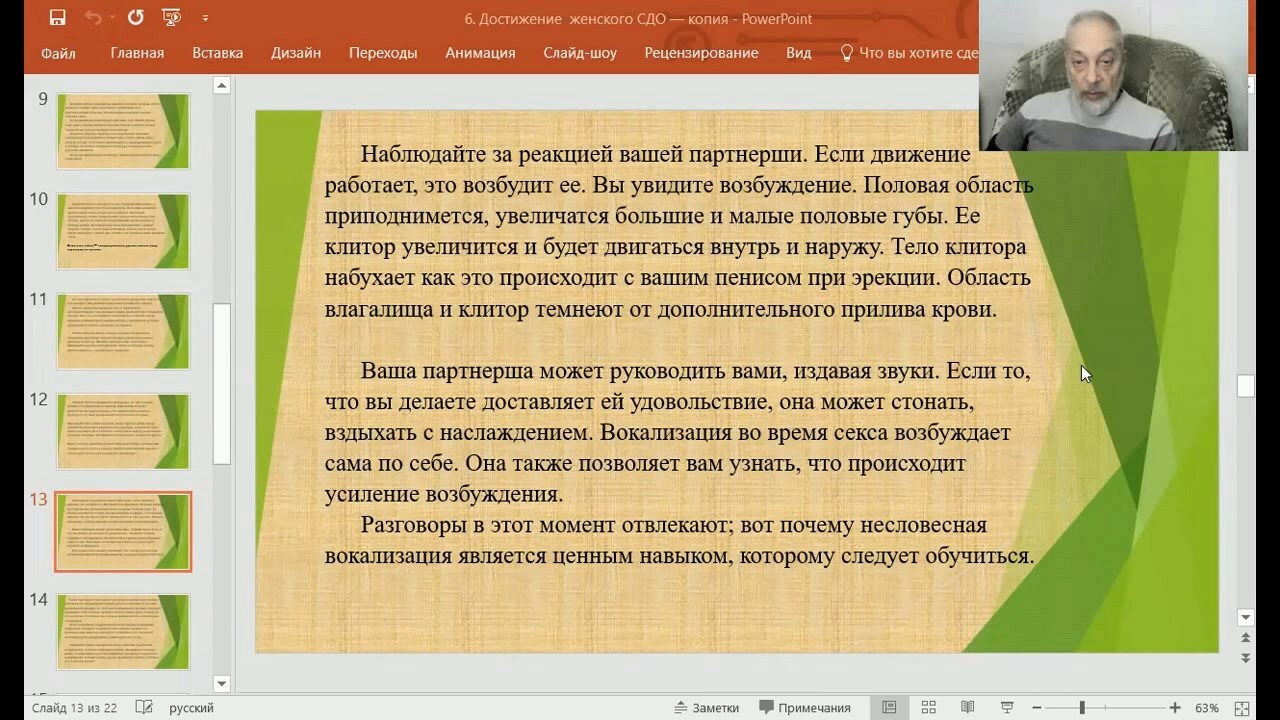Switch to the Переходы ribbon tab
The image size is (1280, 720).
tap(383, 53)
